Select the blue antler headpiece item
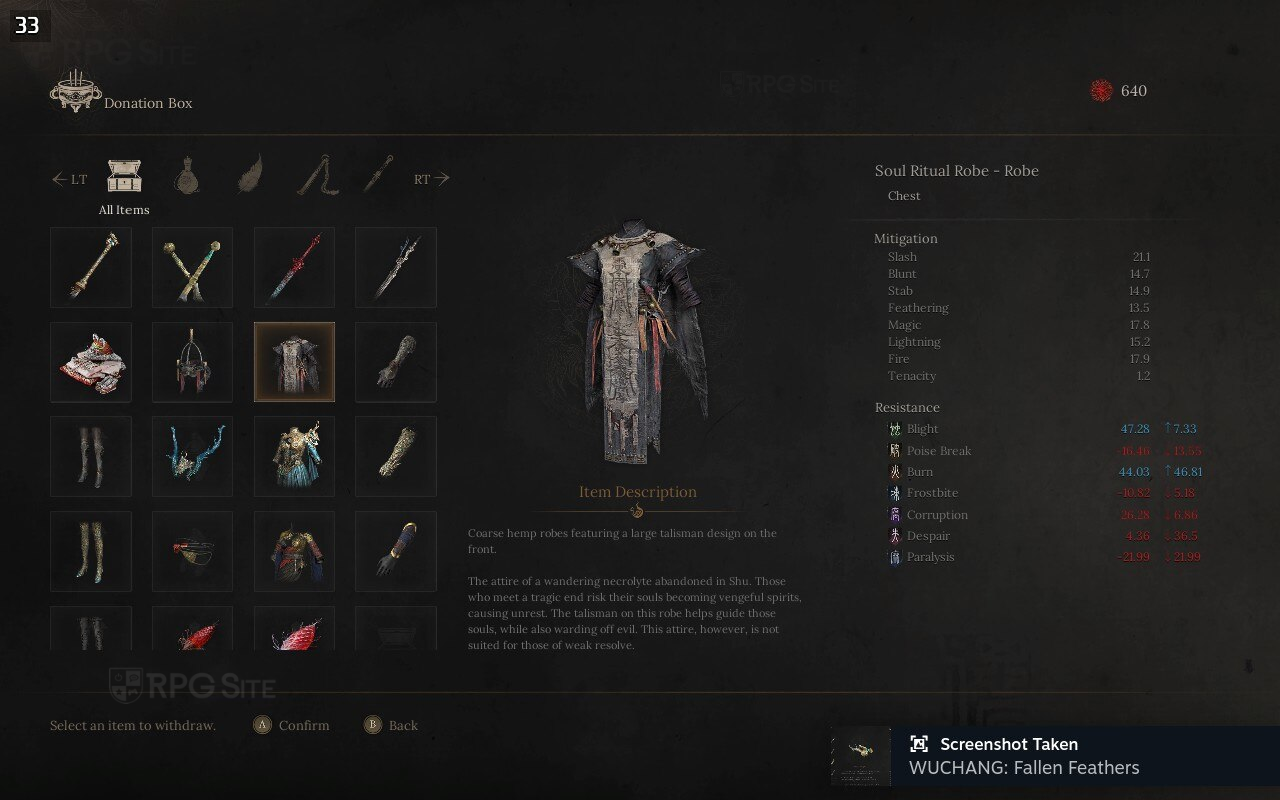Viewport: 1280px width, 800px height. (192, 456)
